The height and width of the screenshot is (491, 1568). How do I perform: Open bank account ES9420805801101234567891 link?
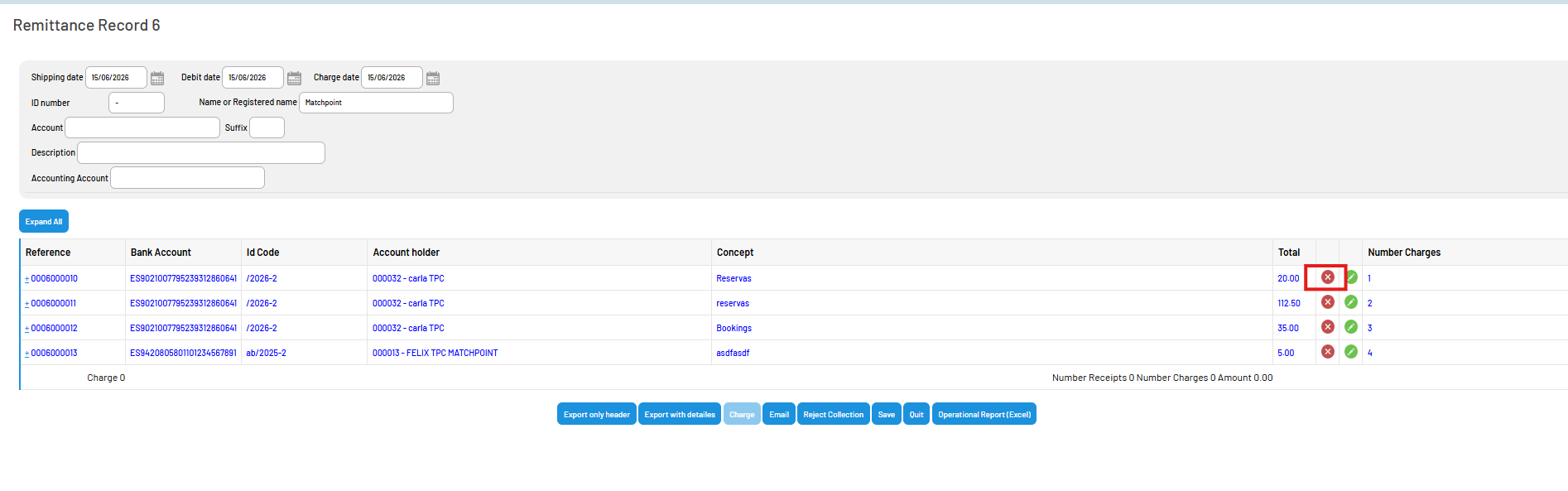(183, 353)
